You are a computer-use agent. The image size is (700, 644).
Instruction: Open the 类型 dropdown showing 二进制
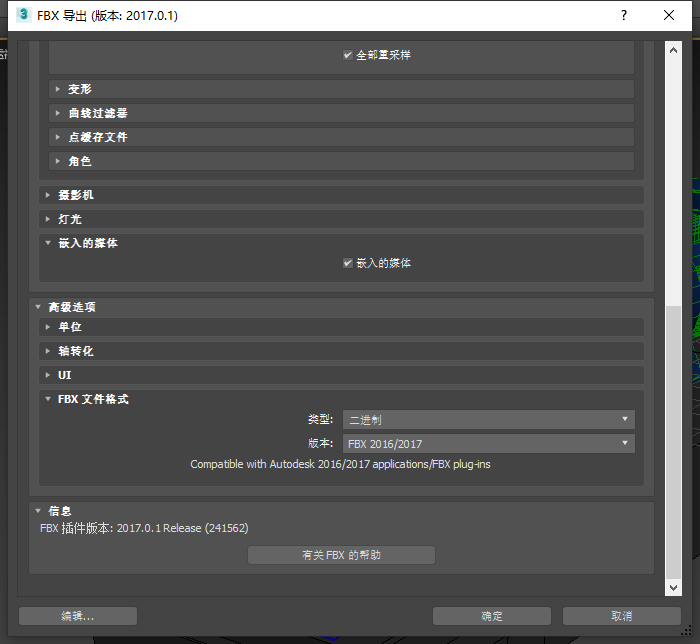[x=489, y=420]
